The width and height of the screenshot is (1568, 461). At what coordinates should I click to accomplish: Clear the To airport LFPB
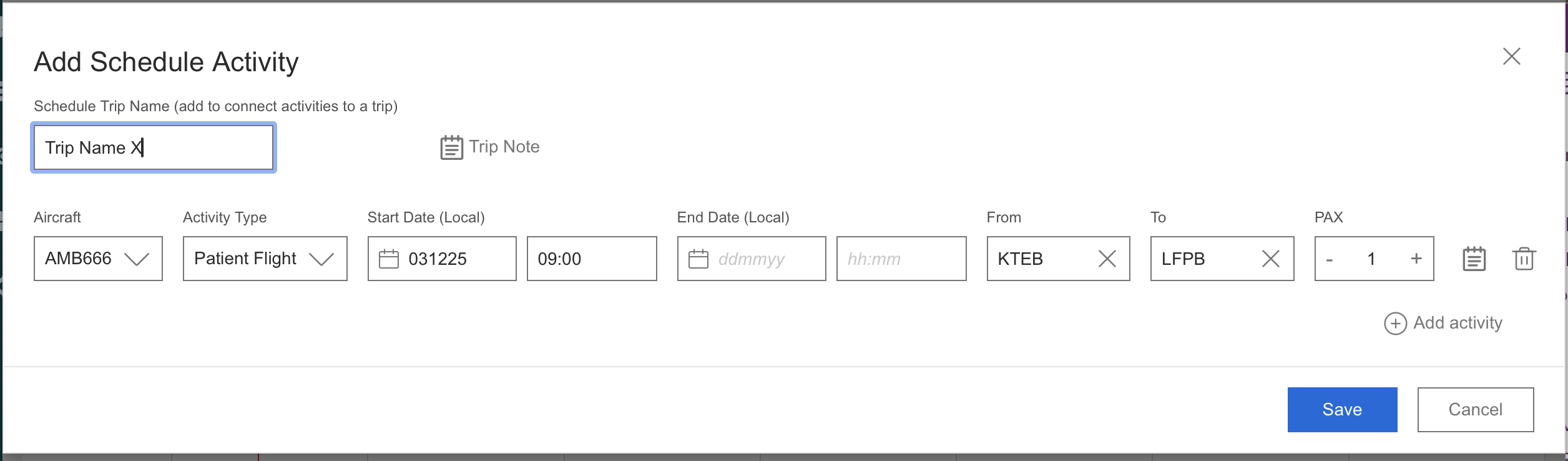[1270, 259]
